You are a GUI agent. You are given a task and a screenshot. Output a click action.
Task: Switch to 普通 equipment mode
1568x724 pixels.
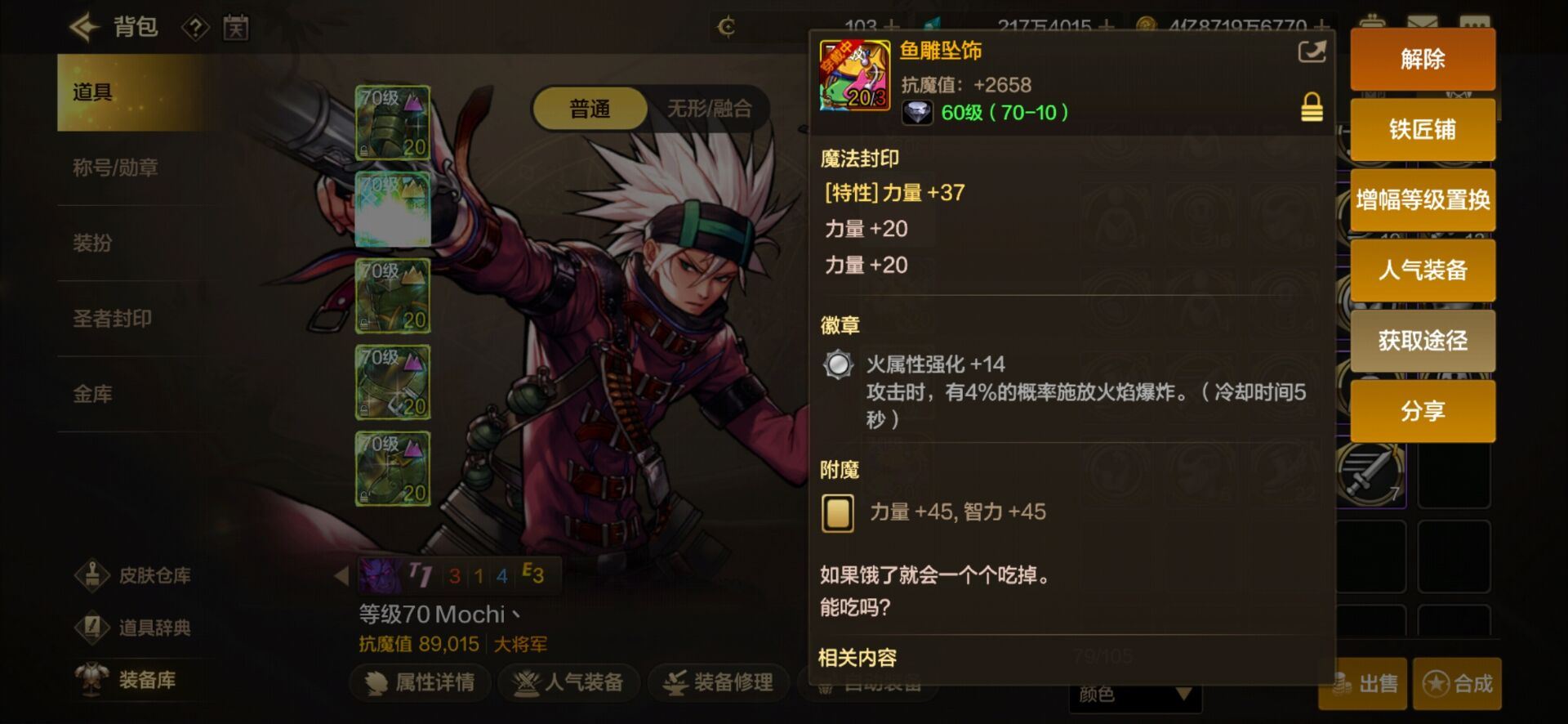(590, 109)
